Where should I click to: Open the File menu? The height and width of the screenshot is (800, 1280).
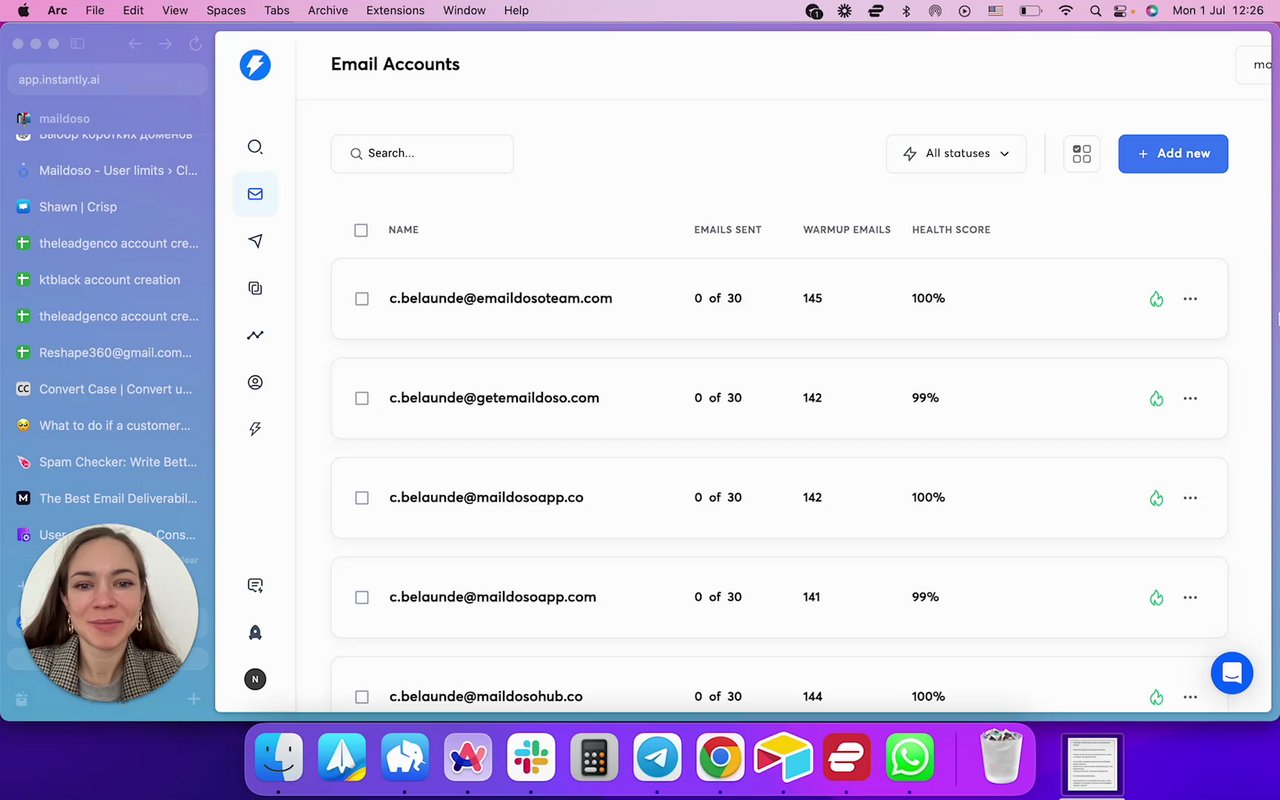coord(95,10)
